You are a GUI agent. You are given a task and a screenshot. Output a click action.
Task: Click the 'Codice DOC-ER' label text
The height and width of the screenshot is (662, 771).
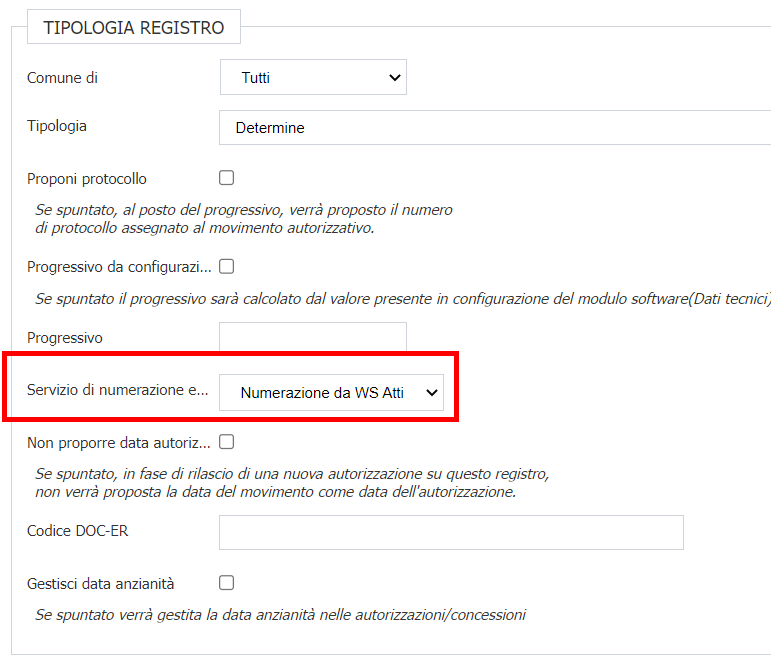pyautogui.click(x=78, y=531)
